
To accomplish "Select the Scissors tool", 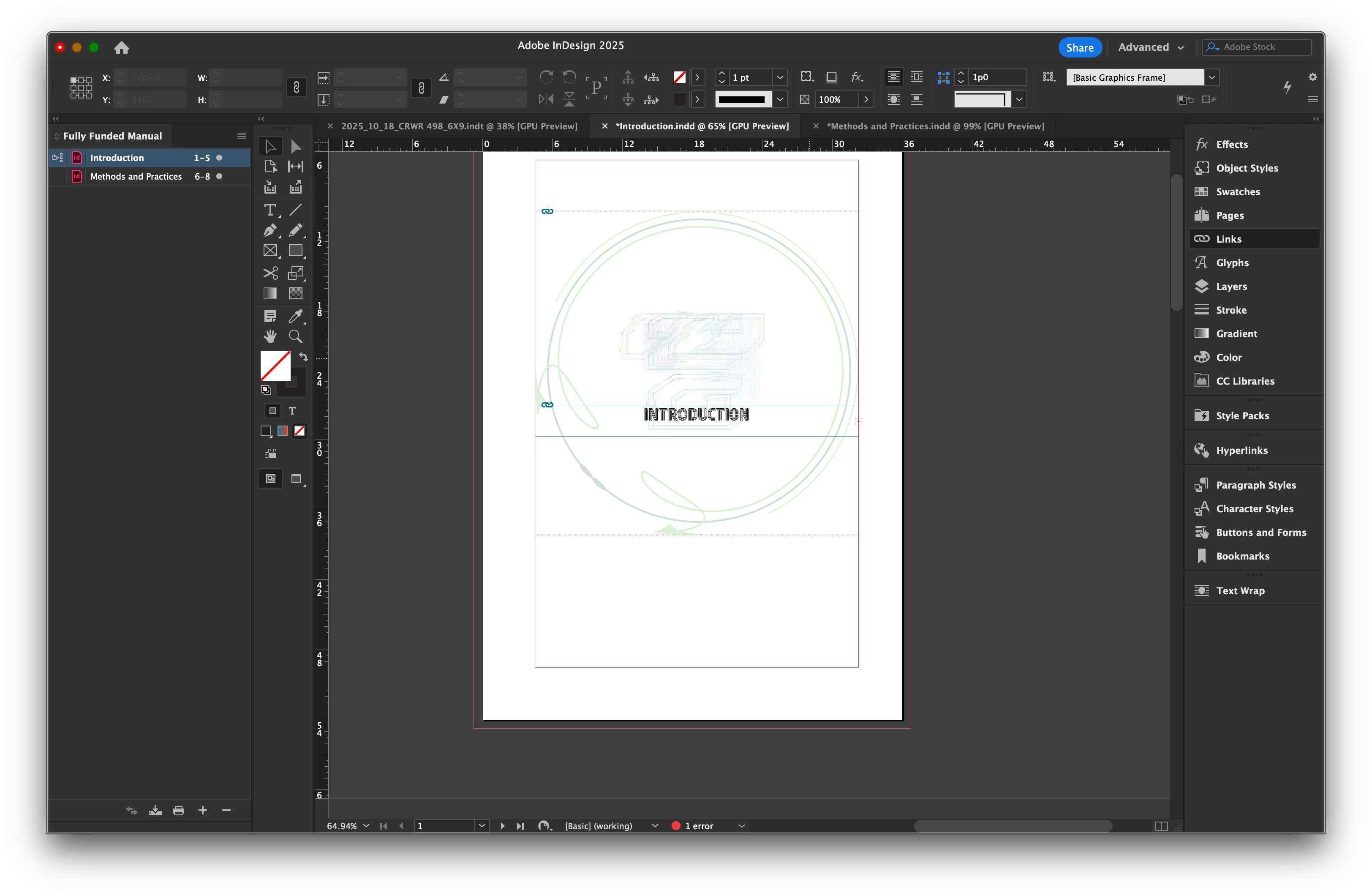I will [270, 273].
